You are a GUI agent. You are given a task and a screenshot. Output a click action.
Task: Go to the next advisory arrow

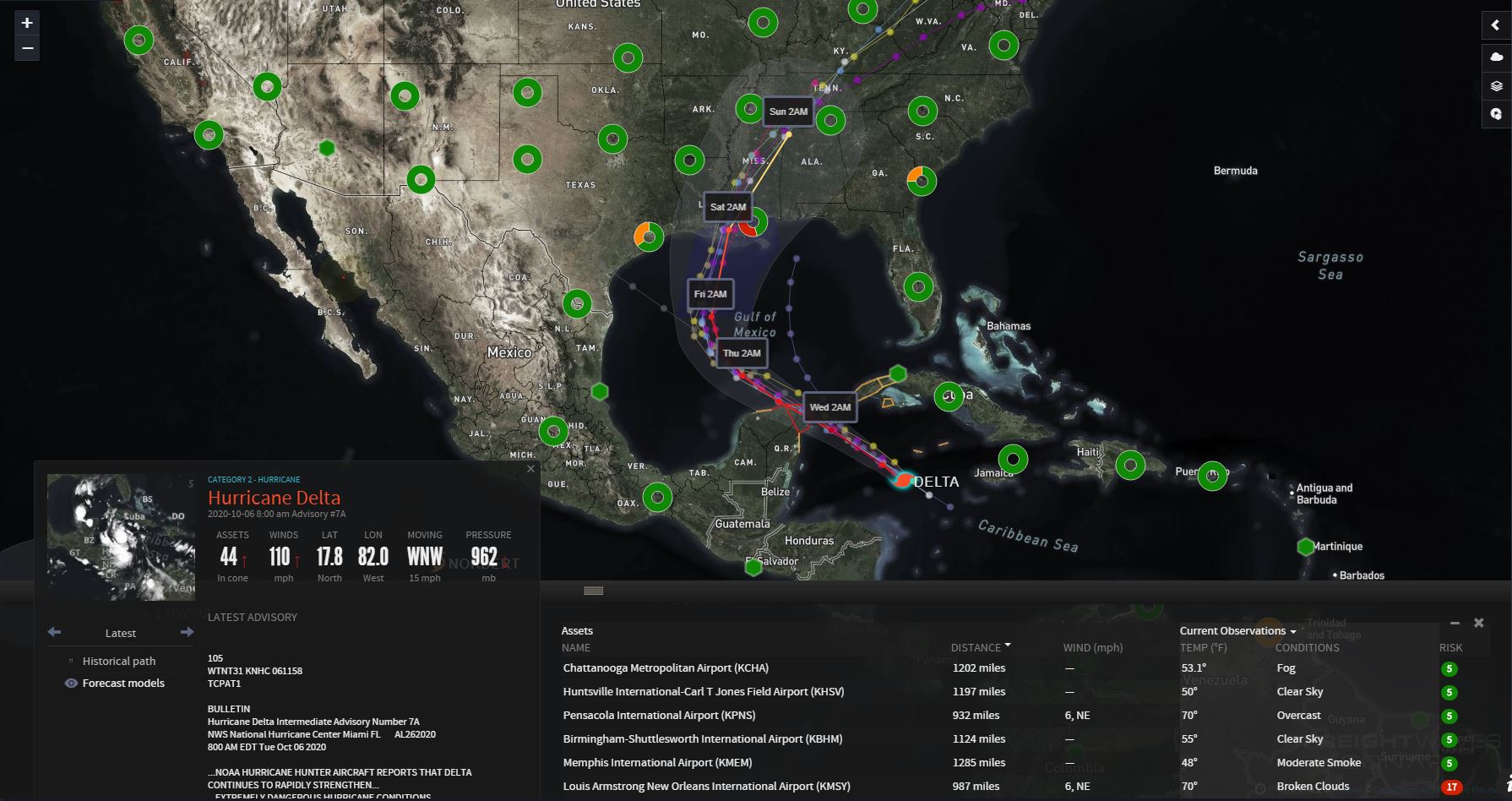(187, 632)
